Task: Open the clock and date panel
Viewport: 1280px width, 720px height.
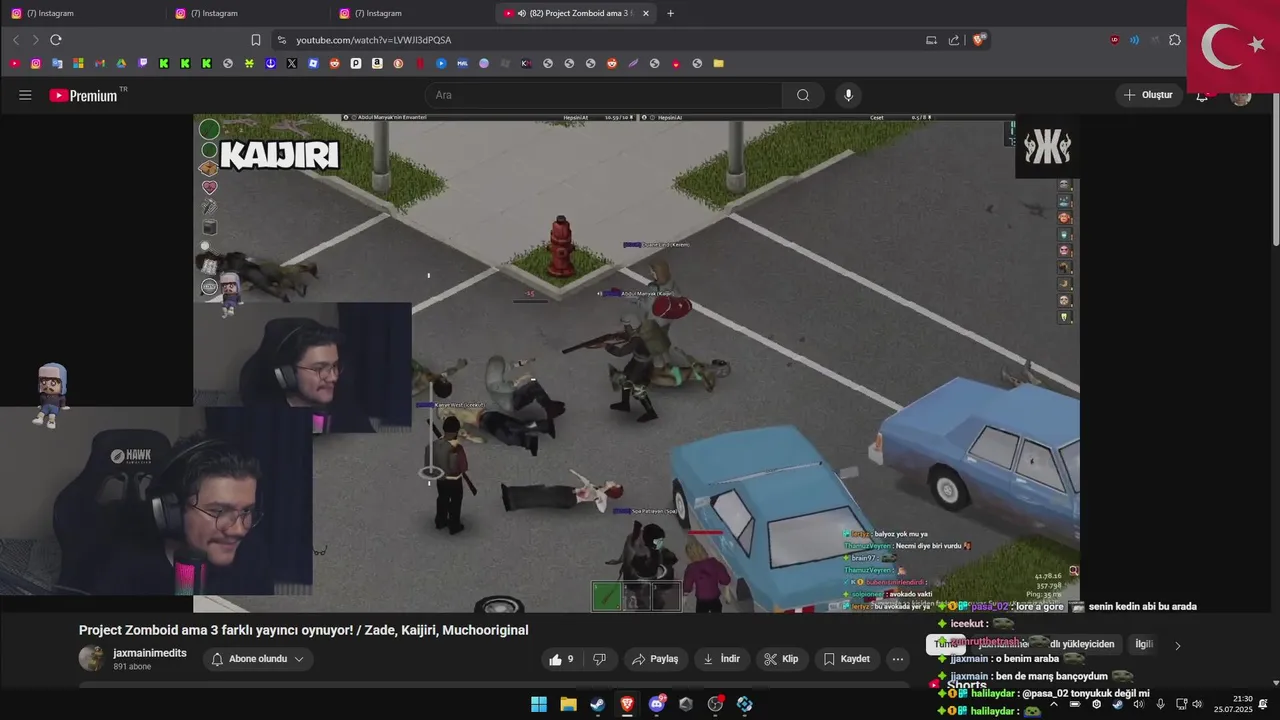Action: (1233, 704)
